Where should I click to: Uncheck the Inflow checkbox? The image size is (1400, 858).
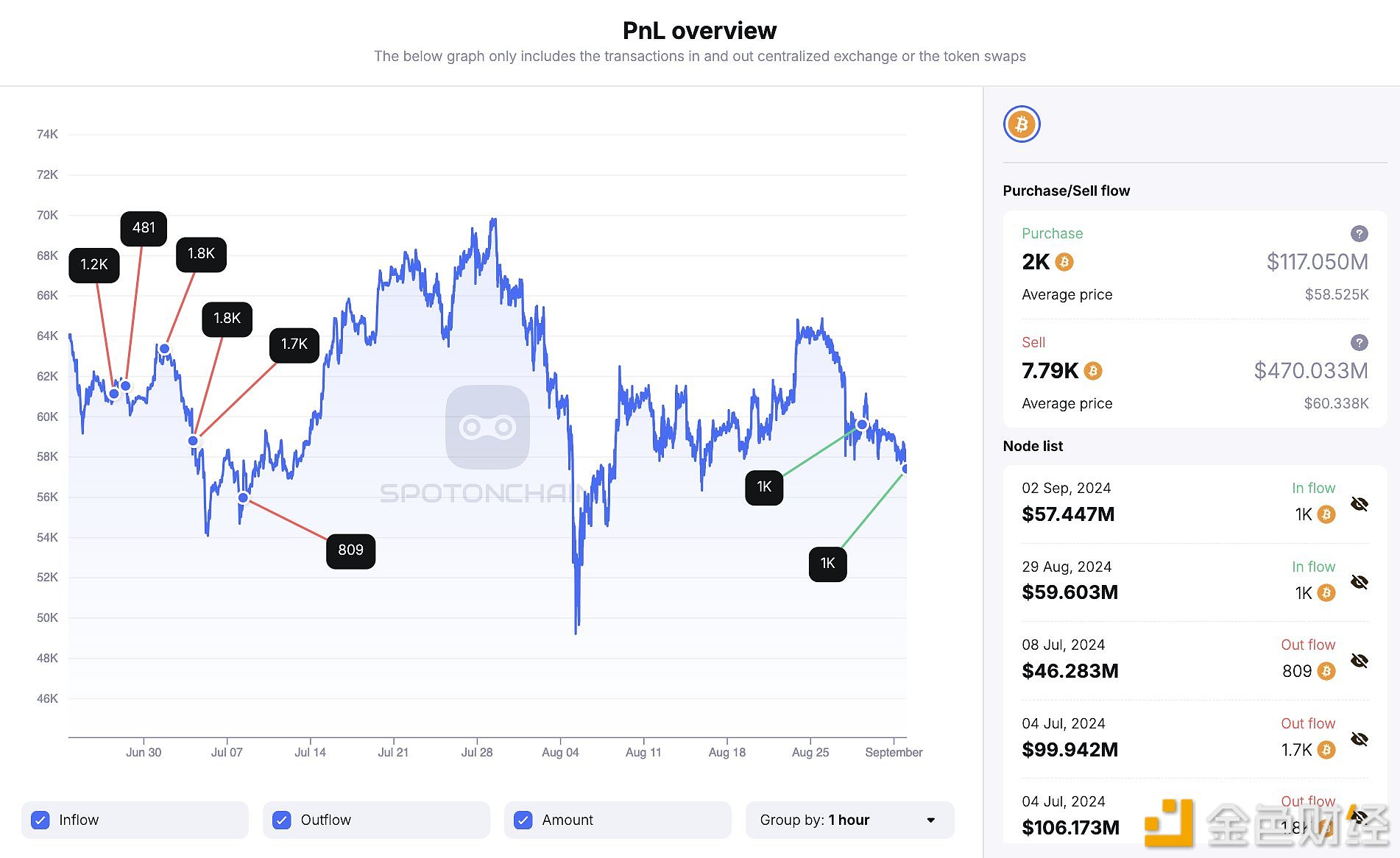(41, 820)
